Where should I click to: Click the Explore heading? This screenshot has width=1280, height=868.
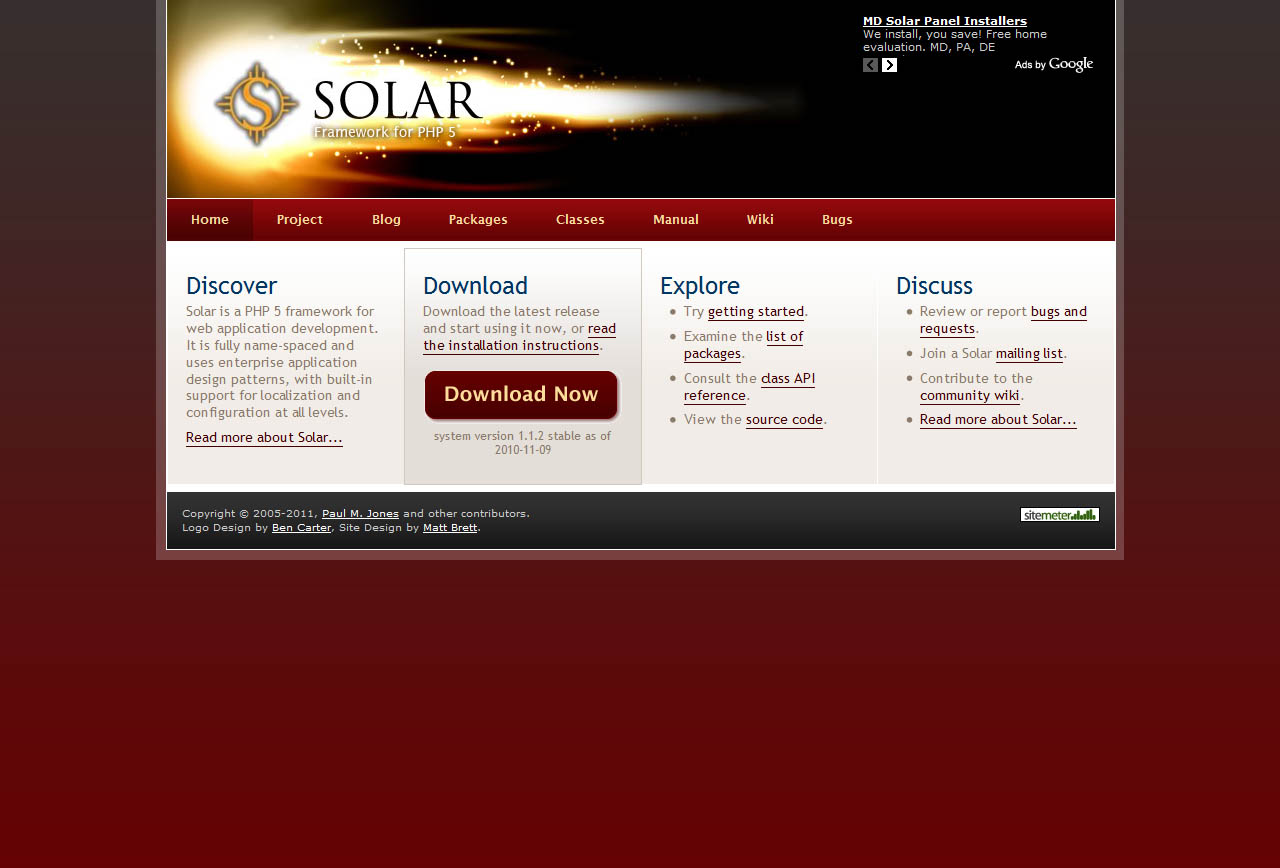click(x=700, y=286)
